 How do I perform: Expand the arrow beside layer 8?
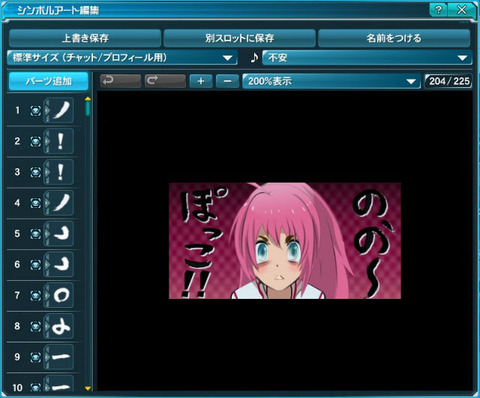[47, 326]
